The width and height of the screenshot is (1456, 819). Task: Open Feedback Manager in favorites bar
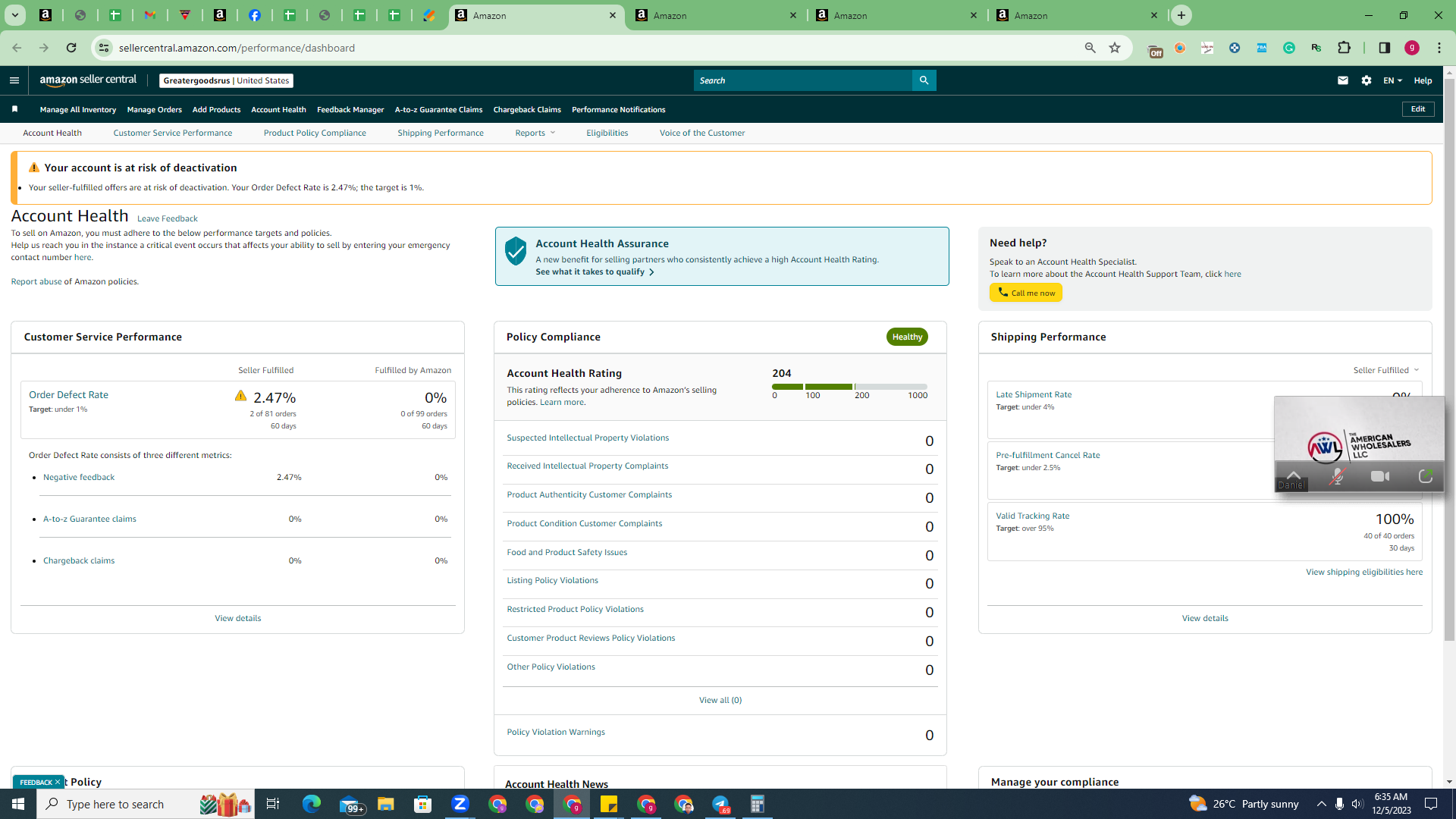tap(350, 109)
